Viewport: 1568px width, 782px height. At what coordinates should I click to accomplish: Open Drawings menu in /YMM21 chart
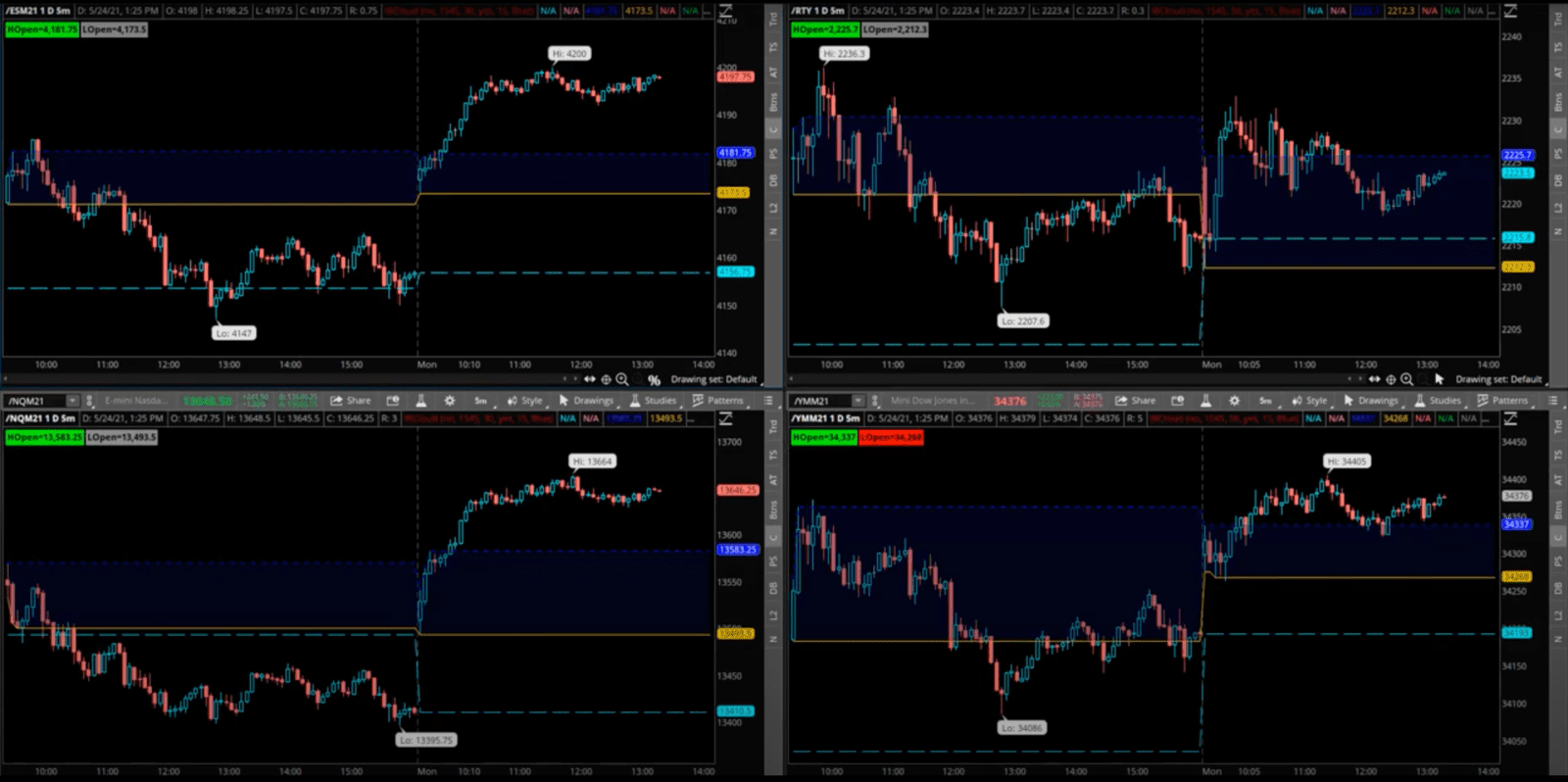[1370, 401]
